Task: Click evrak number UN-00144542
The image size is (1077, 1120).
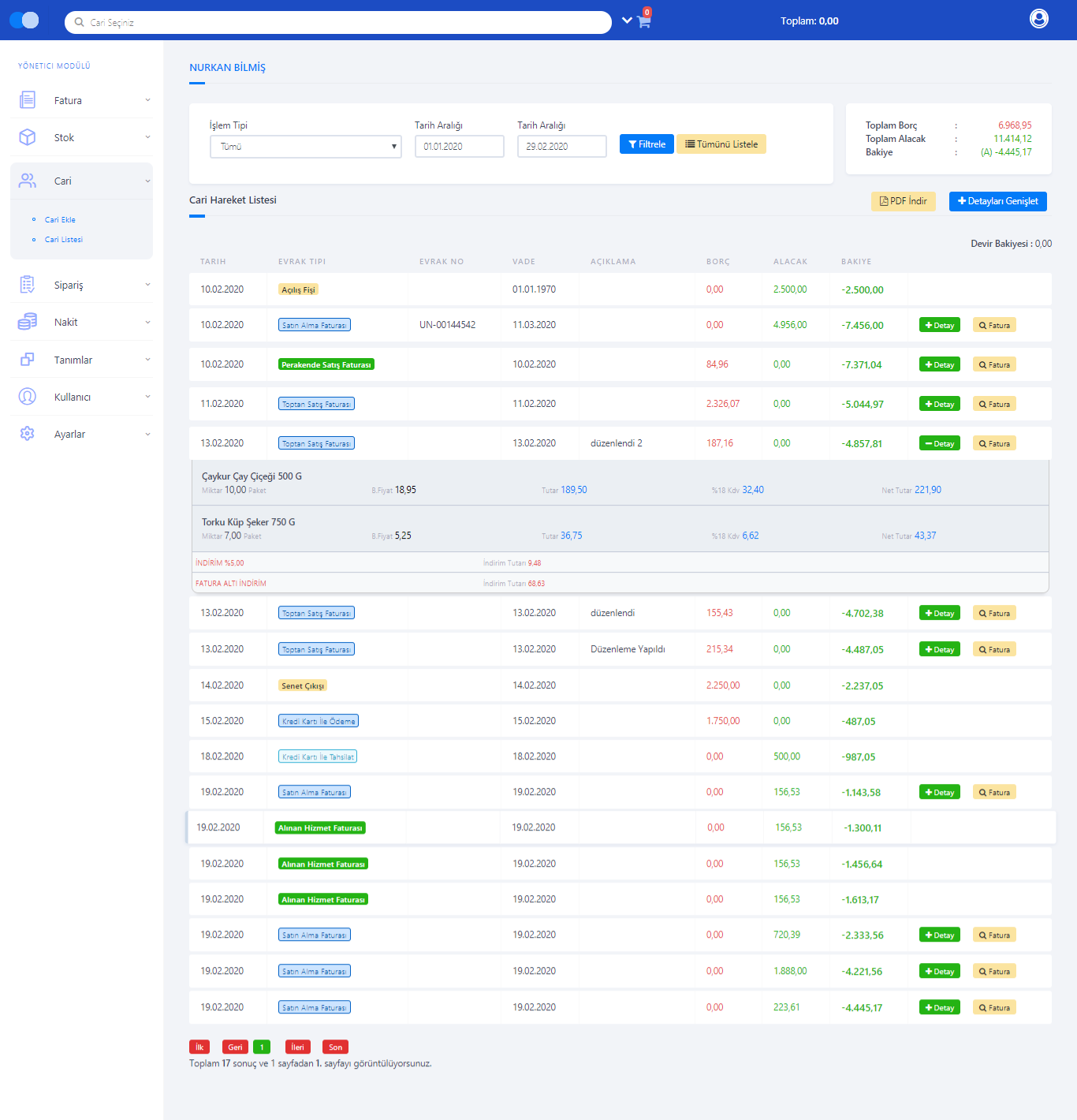Action: [x=447, y=325]
